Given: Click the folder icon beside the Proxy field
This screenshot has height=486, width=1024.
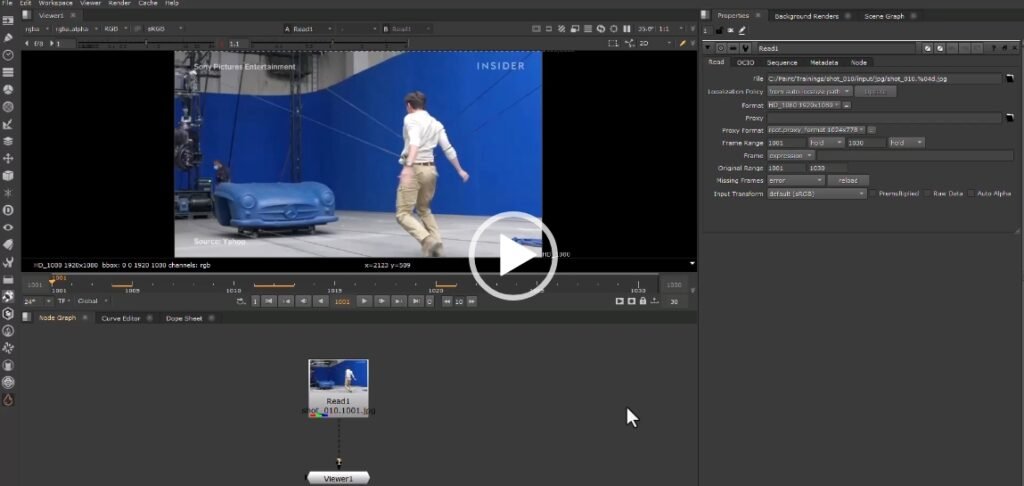Looking at the screenshot, I should tap(1010, 118).
